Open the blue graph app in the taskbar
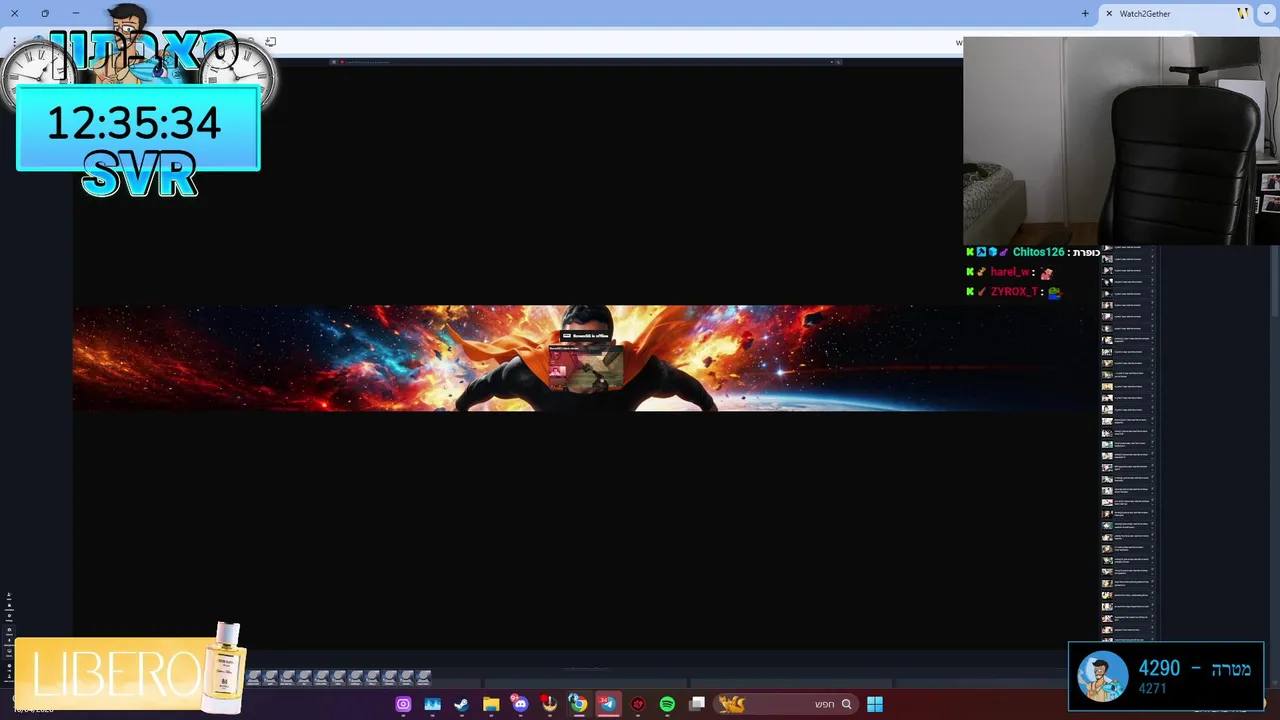The width and height of the screenshot is (1280, 720). pyautogui.click(x=433, y=704)
